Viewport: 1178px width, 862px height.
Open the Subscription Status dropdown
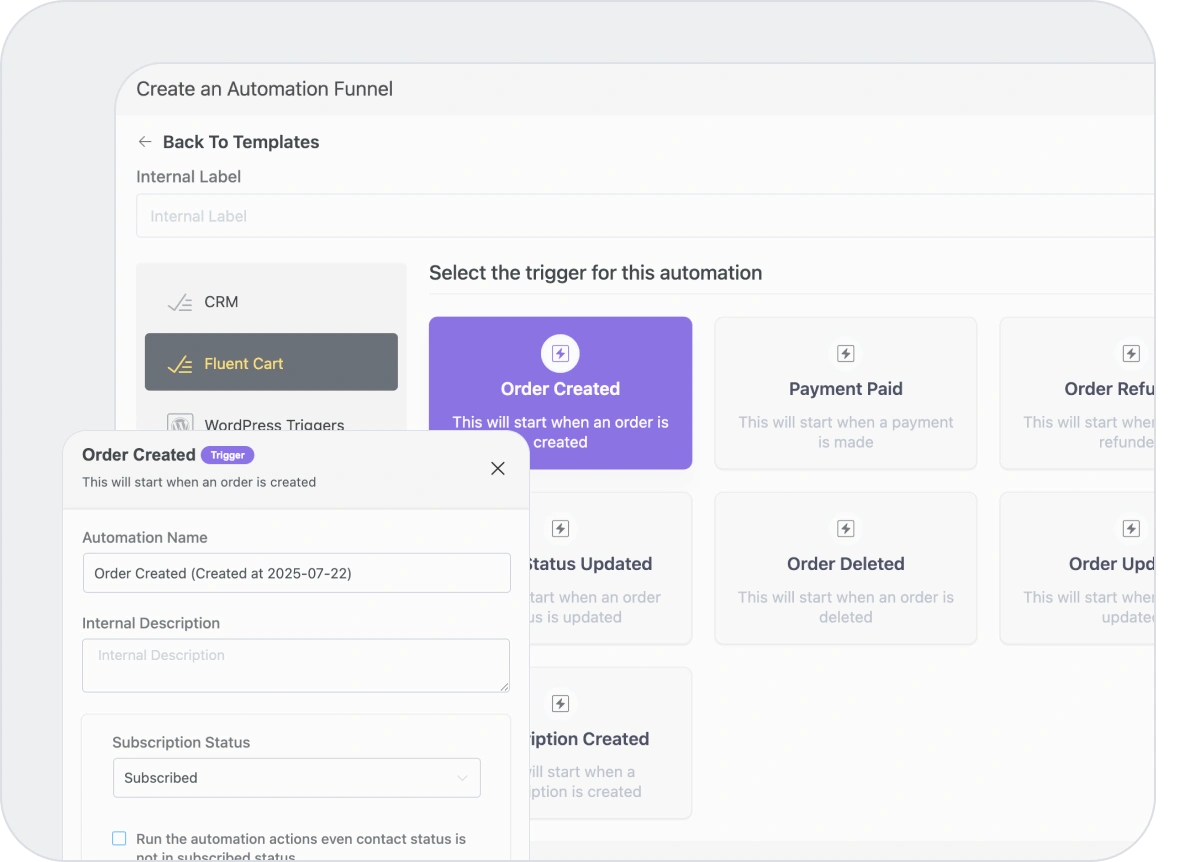(x=296, y=777)
